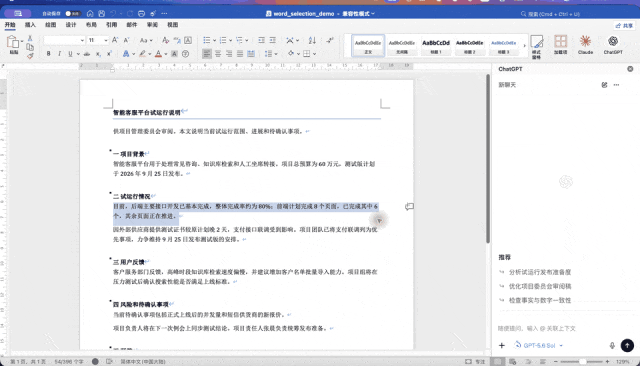
Task: Click the Numbering list icon
Action: pyautogui.click(x=223, y=40)
